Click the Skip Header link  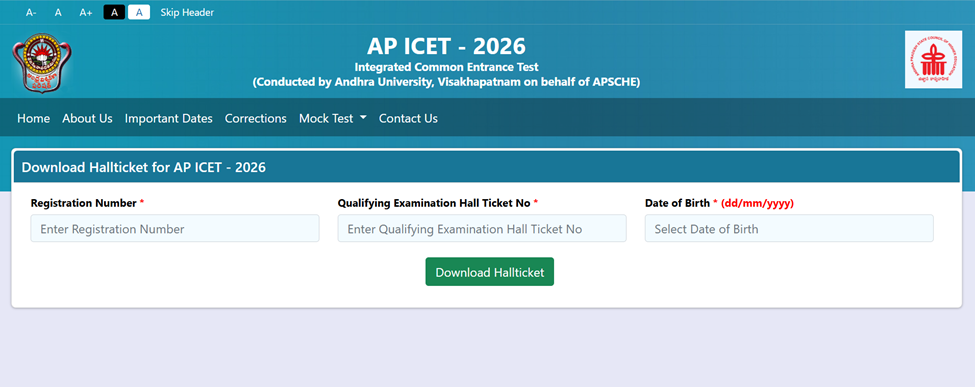pos(187,12)
